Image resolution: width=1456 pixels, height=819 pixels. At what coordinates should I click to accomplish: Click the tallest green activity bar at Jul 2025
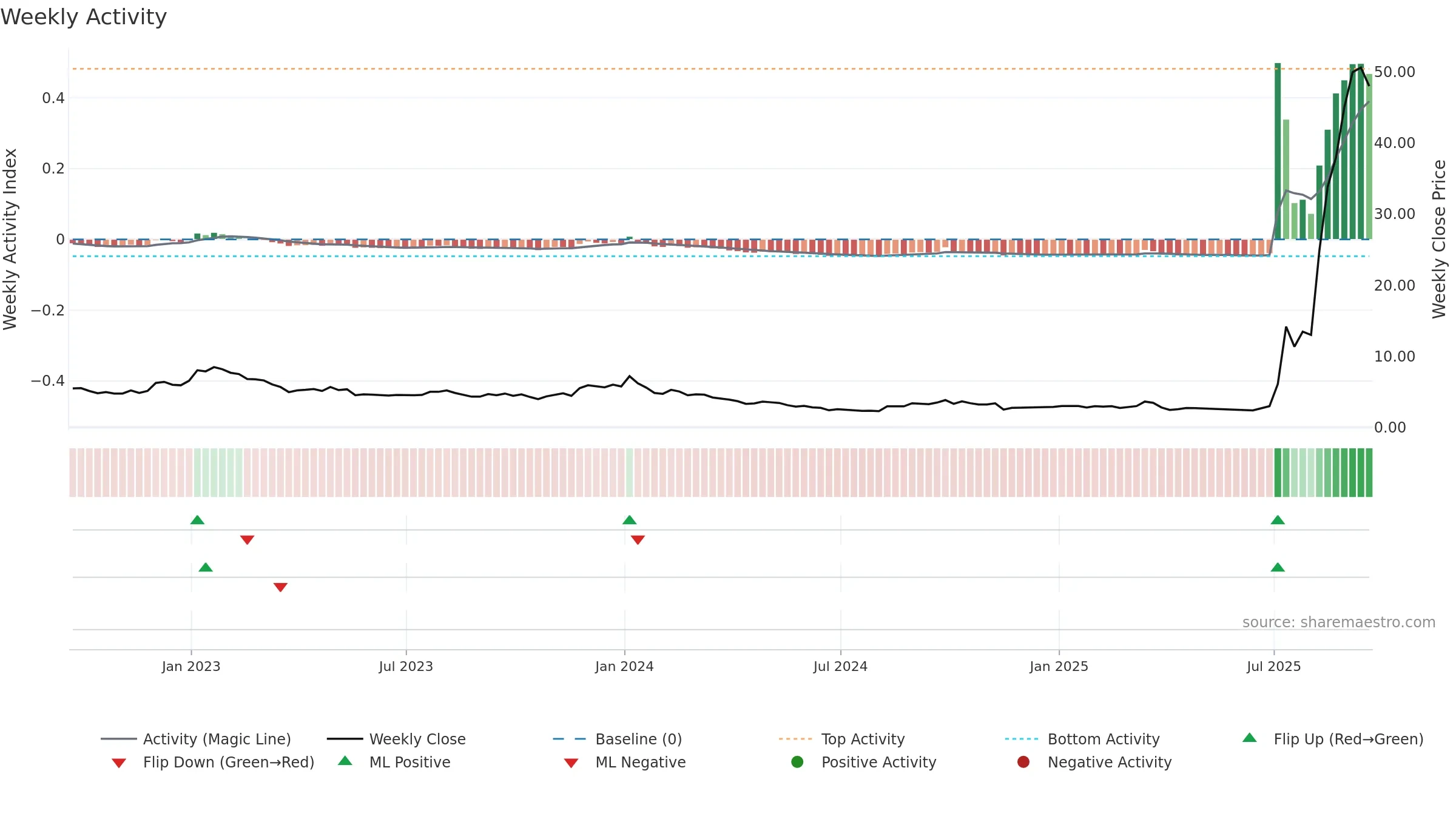point(1278,151)
